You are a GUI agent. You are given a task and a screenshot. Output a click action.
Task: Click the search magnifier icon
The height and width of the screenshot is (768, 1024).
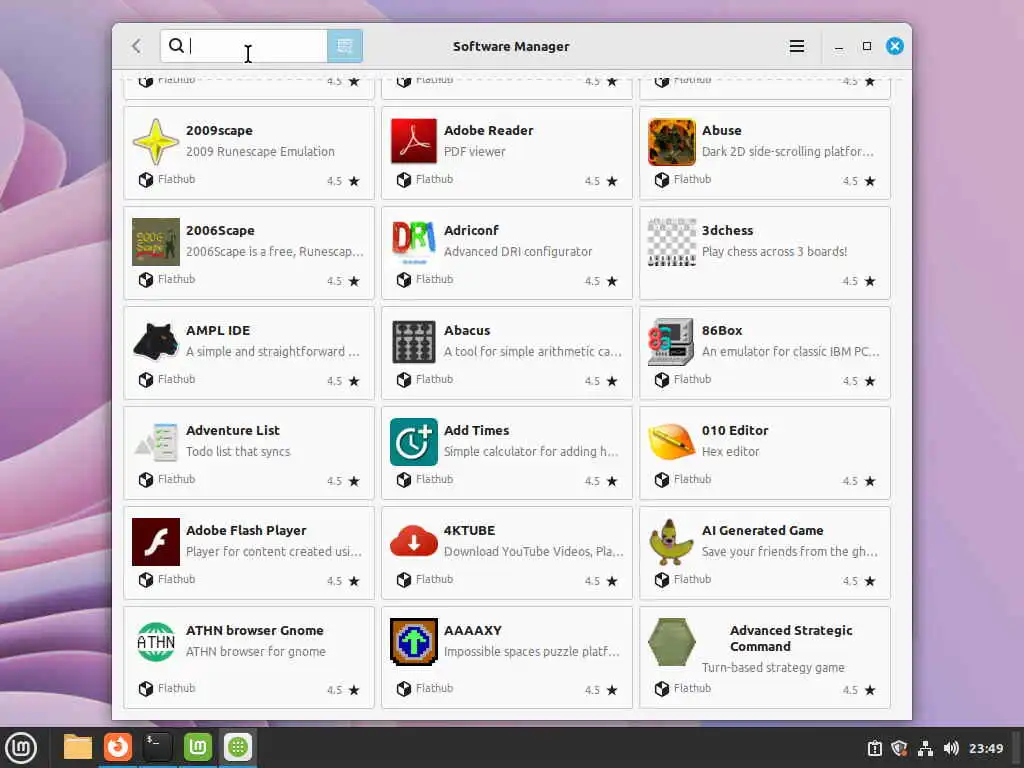tap(176, 46)
